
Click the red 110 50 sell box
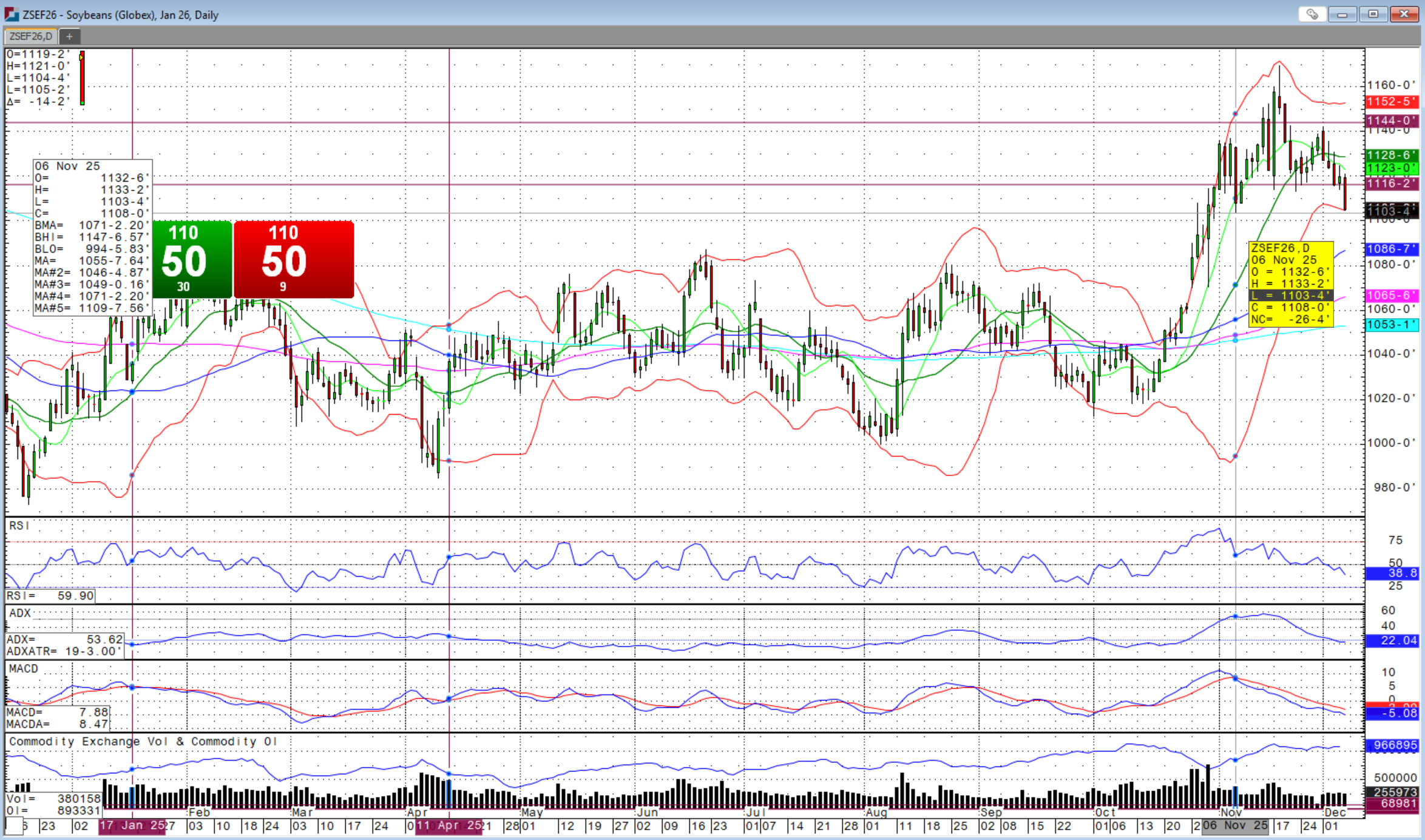tap(294, 259)
